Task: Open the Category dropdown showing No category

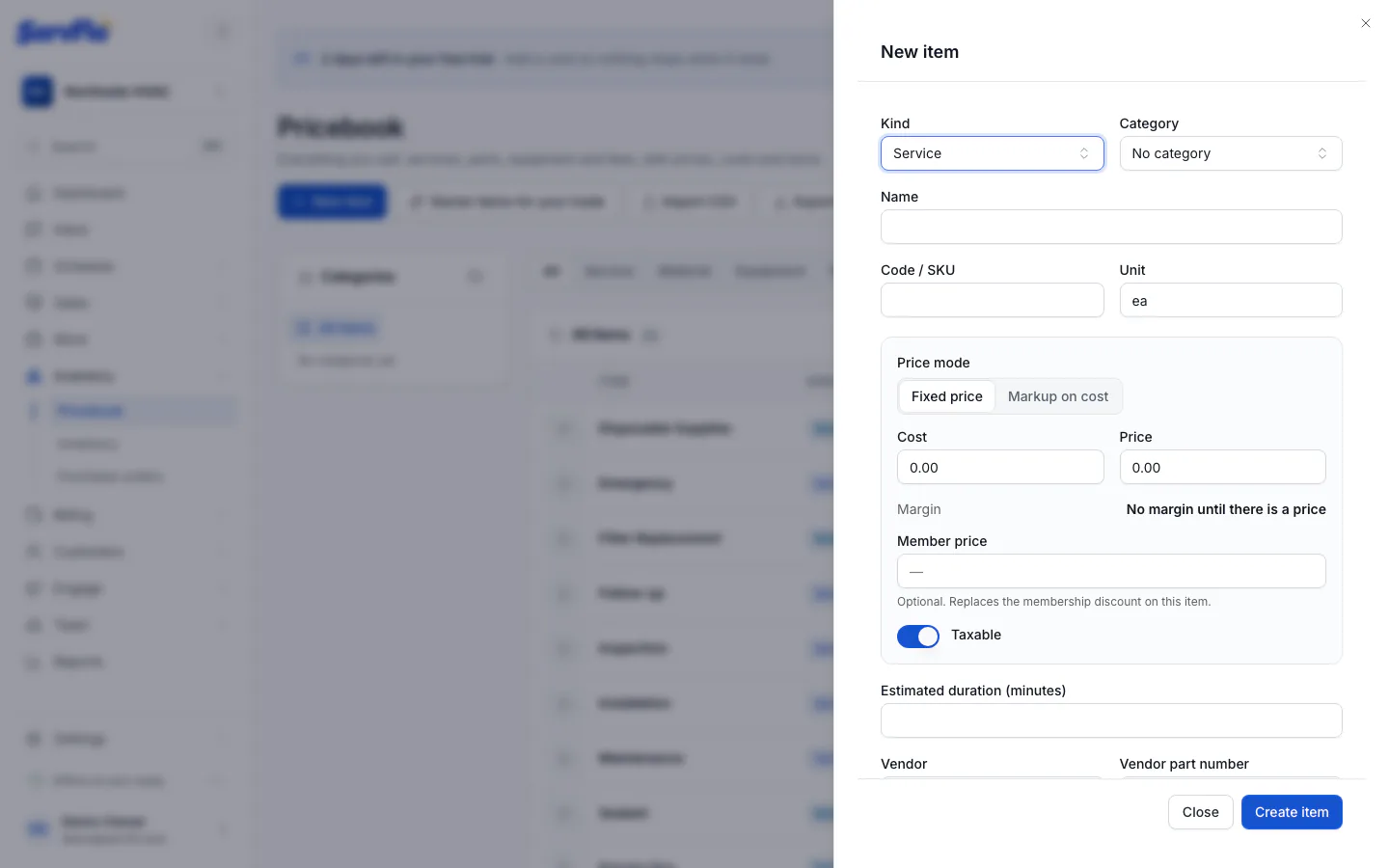Action: pyautogui.click(x=1230, y=153)
